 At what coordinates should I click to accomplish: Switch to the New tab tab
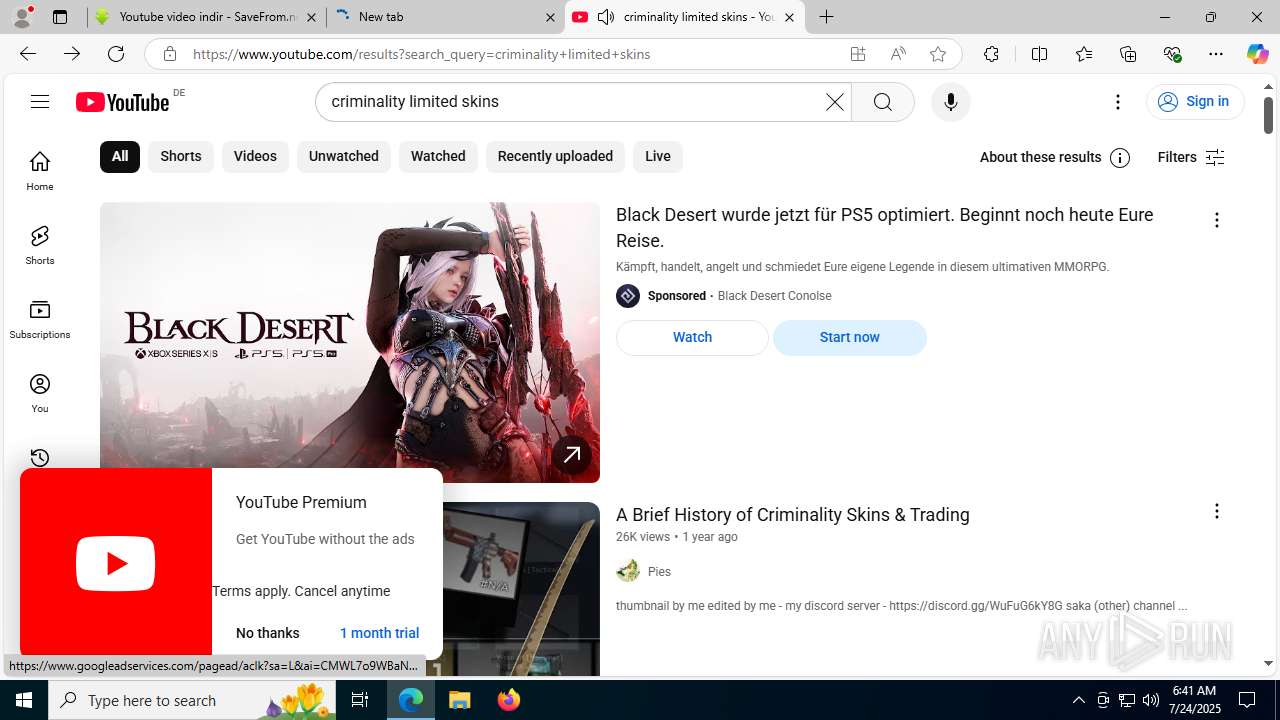coord(446,17)
